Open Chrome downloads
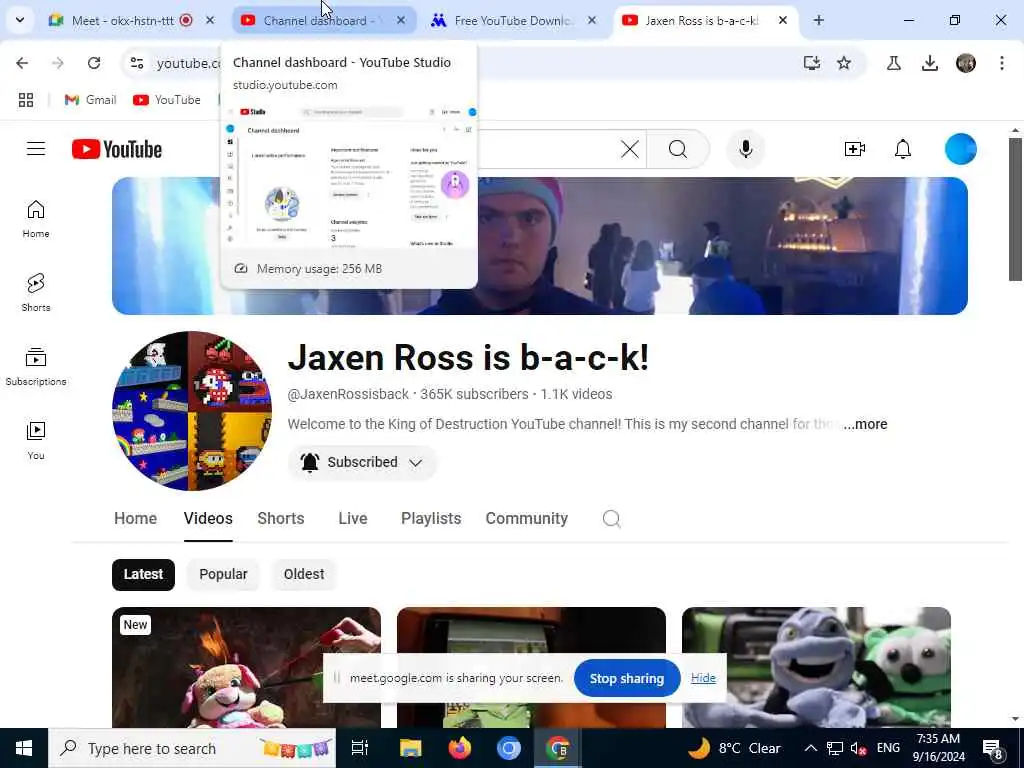 pyautogui.click(x=929, y=63)
